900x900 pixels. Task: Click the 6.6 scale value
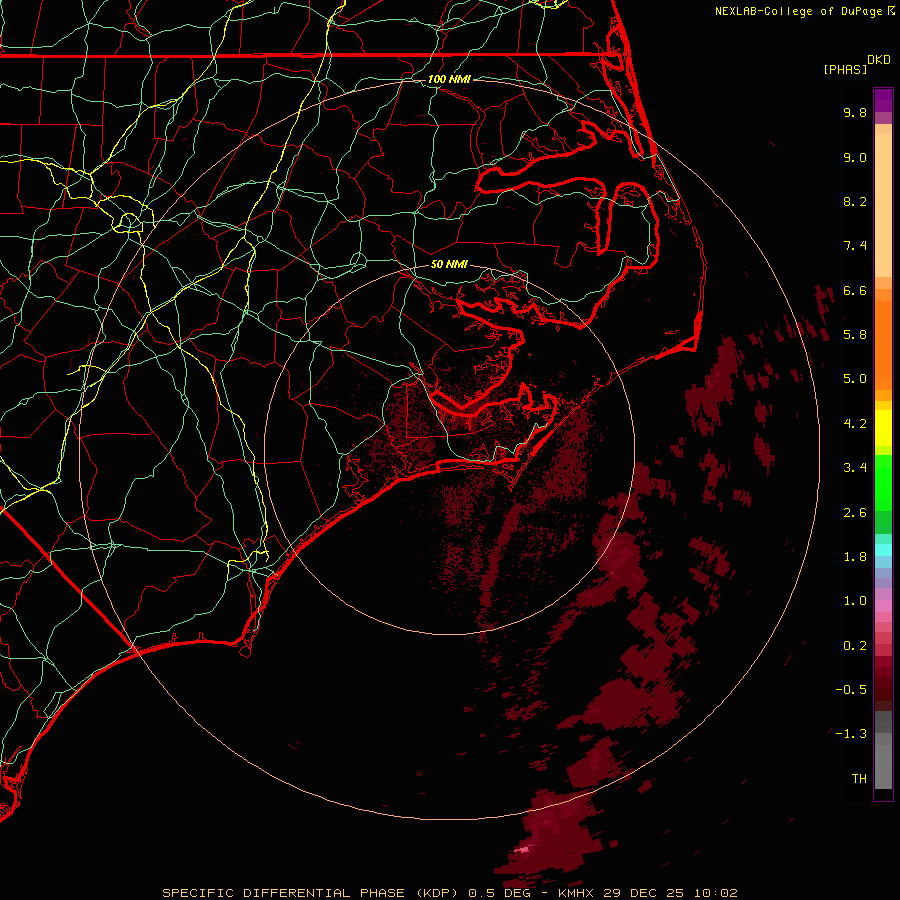(855, 290)
